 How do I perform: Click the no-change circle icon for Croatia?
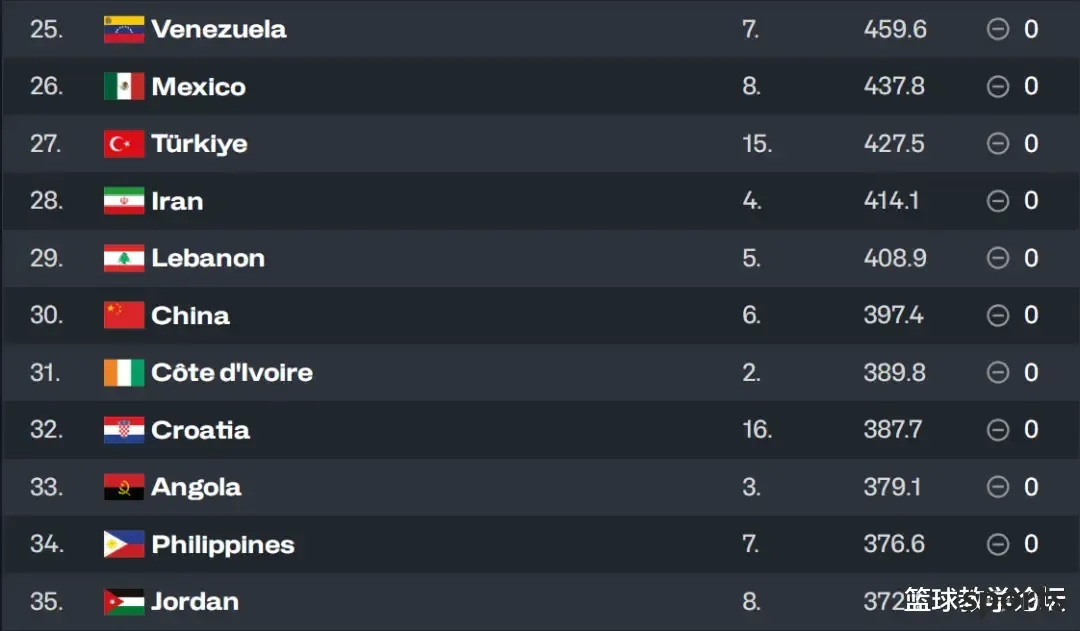(998, 430)
